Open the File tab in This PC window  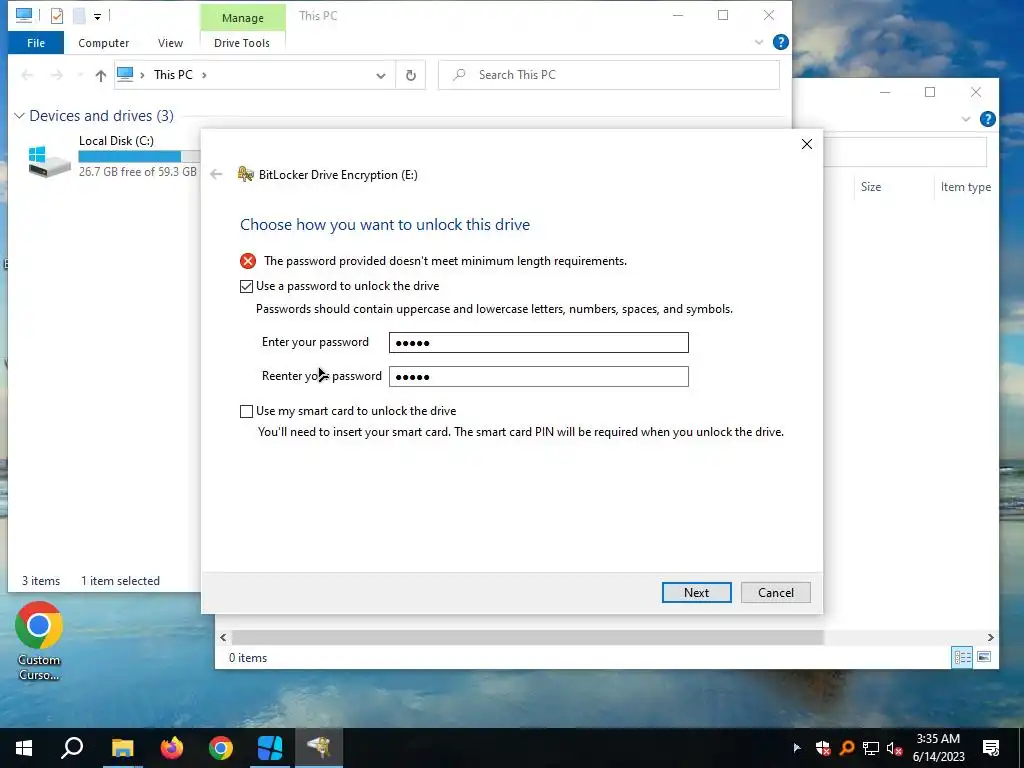(36, 43)
